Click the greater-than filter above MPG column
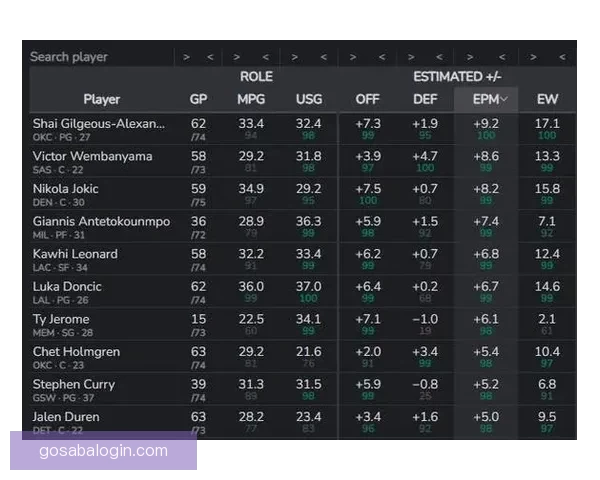Viewport: 600px width, 480px height. point(237,57)
